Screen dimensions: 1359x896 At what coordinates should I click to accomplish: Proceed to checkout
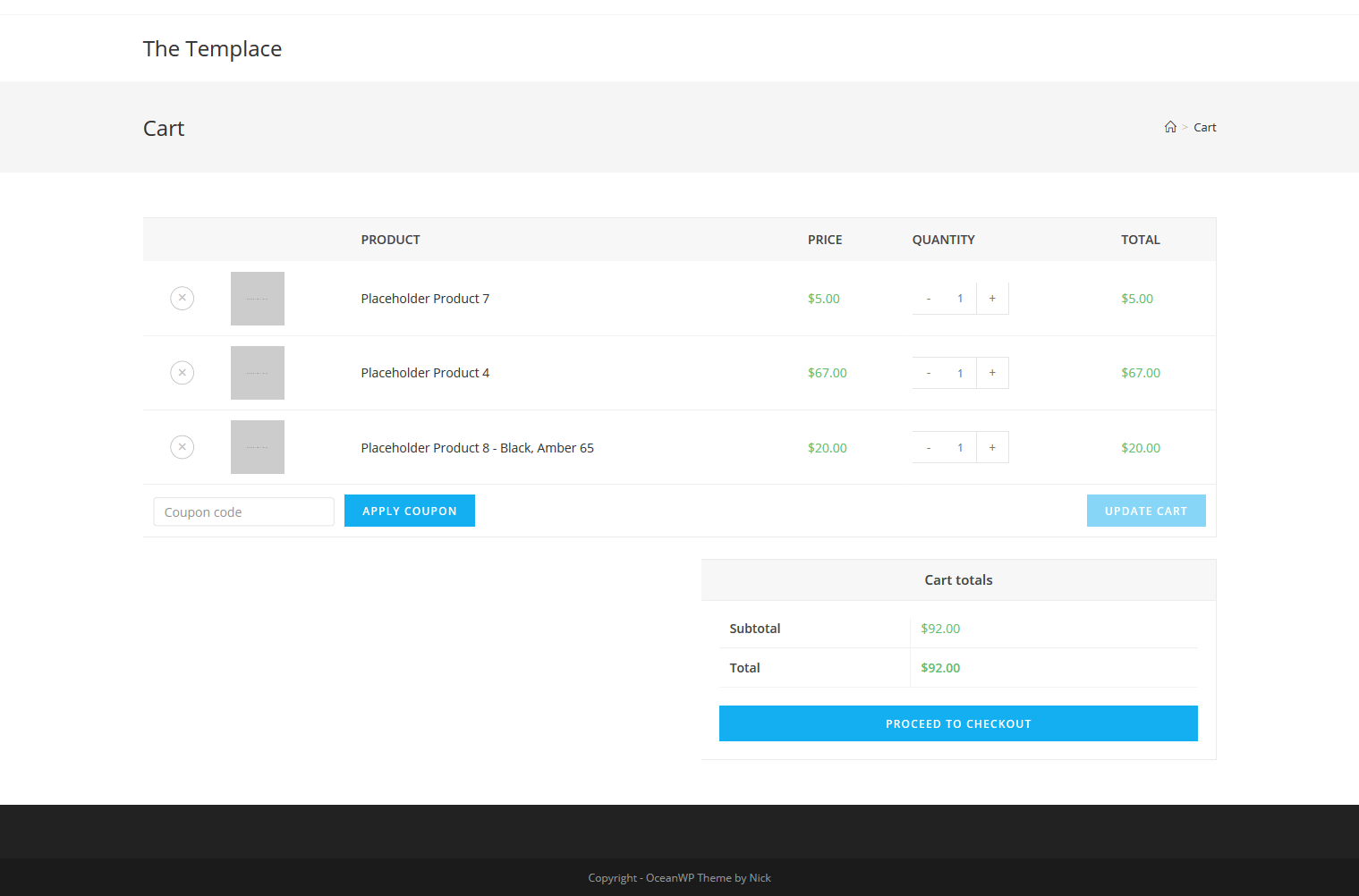958,723
